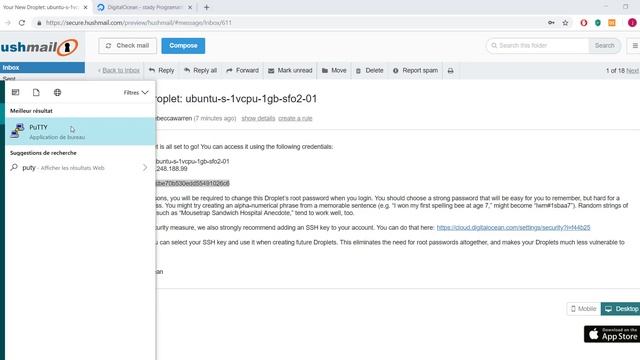The image size is (640, 360).
Task: Click the saved password key icon
Action: [x=551, y=23]
